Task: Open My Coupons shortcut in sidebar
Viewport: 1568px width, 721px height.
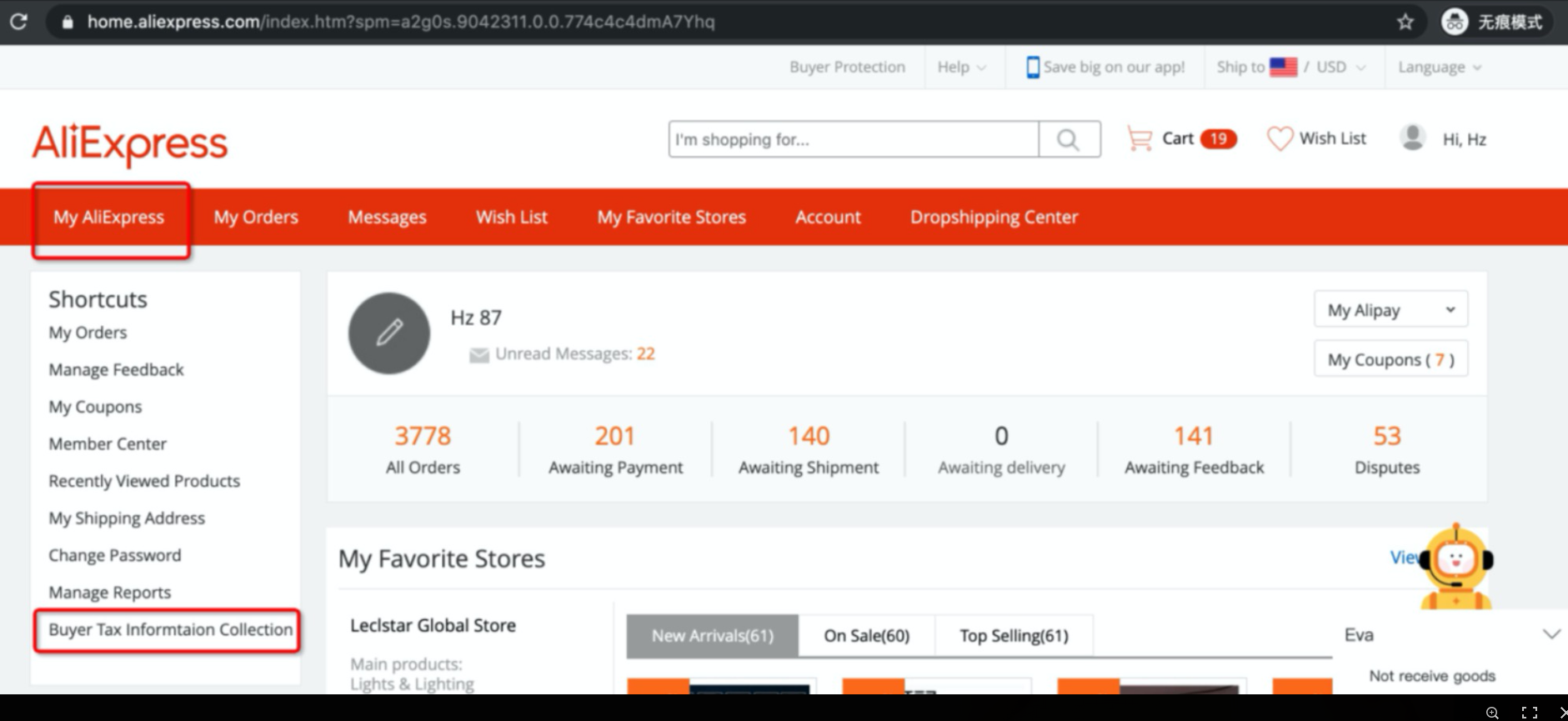Action: [x=95, y=407]
